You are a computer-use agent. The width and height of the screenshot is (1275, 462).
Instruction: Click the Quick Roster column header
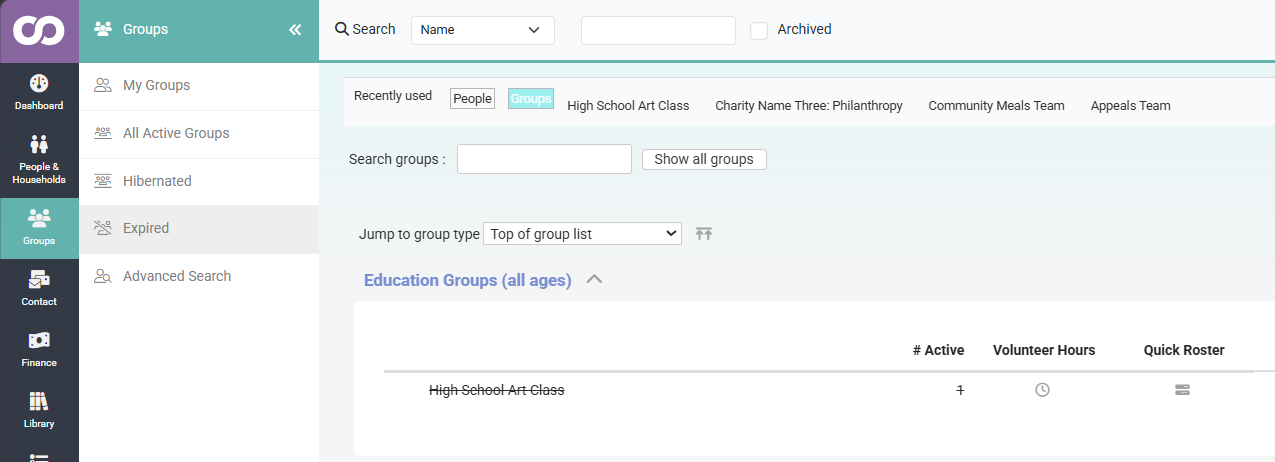tap(1184, 350)
